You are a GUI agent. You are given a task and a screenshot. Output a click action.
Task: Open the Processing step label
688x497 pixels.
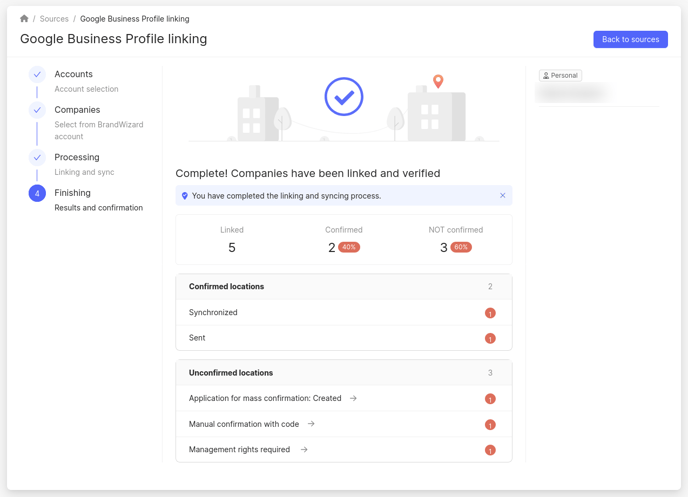point(77,157)
